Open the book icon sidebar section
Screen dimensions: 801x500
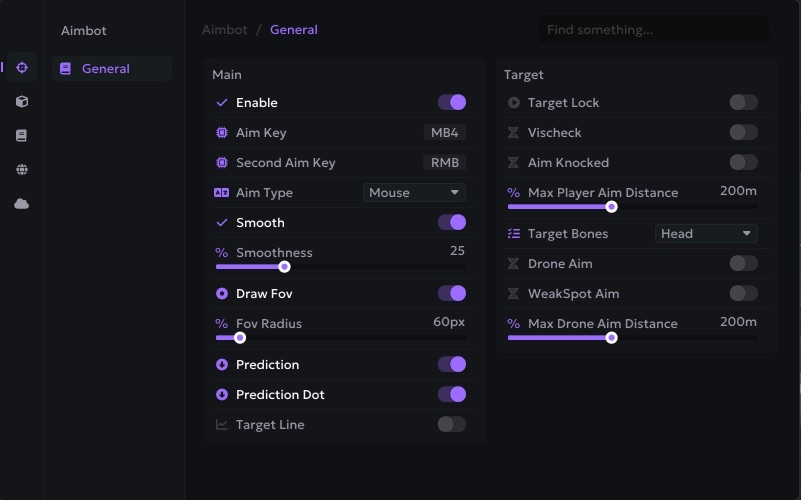pos(22,136)
